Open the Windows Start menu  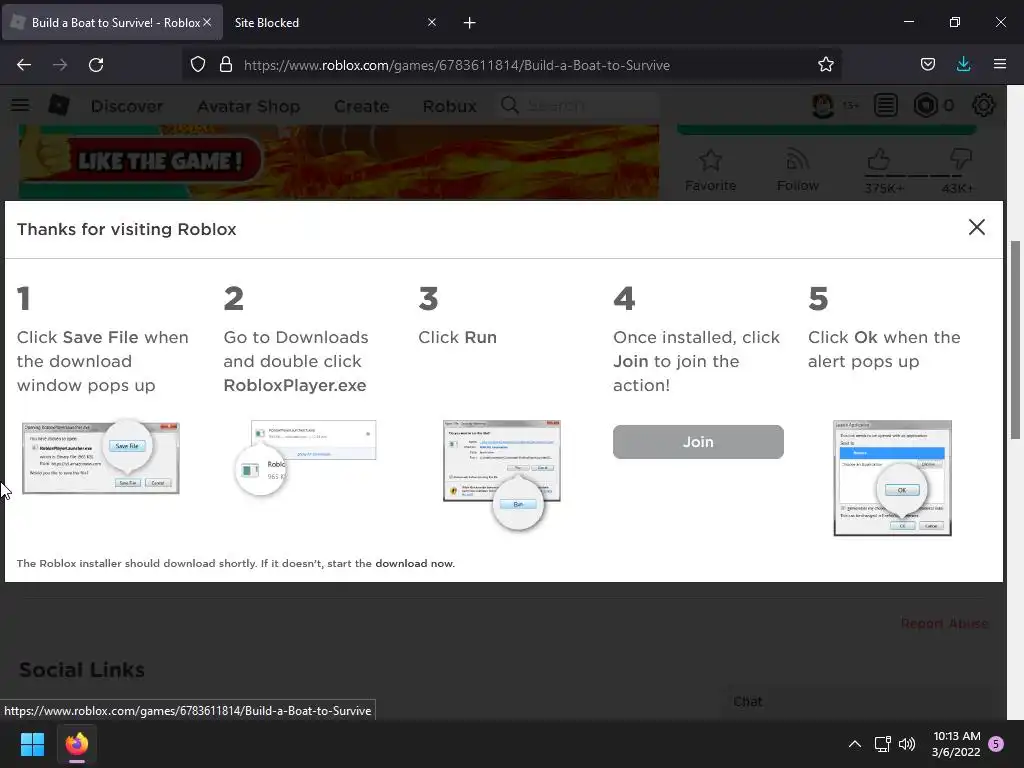(32, 744)
